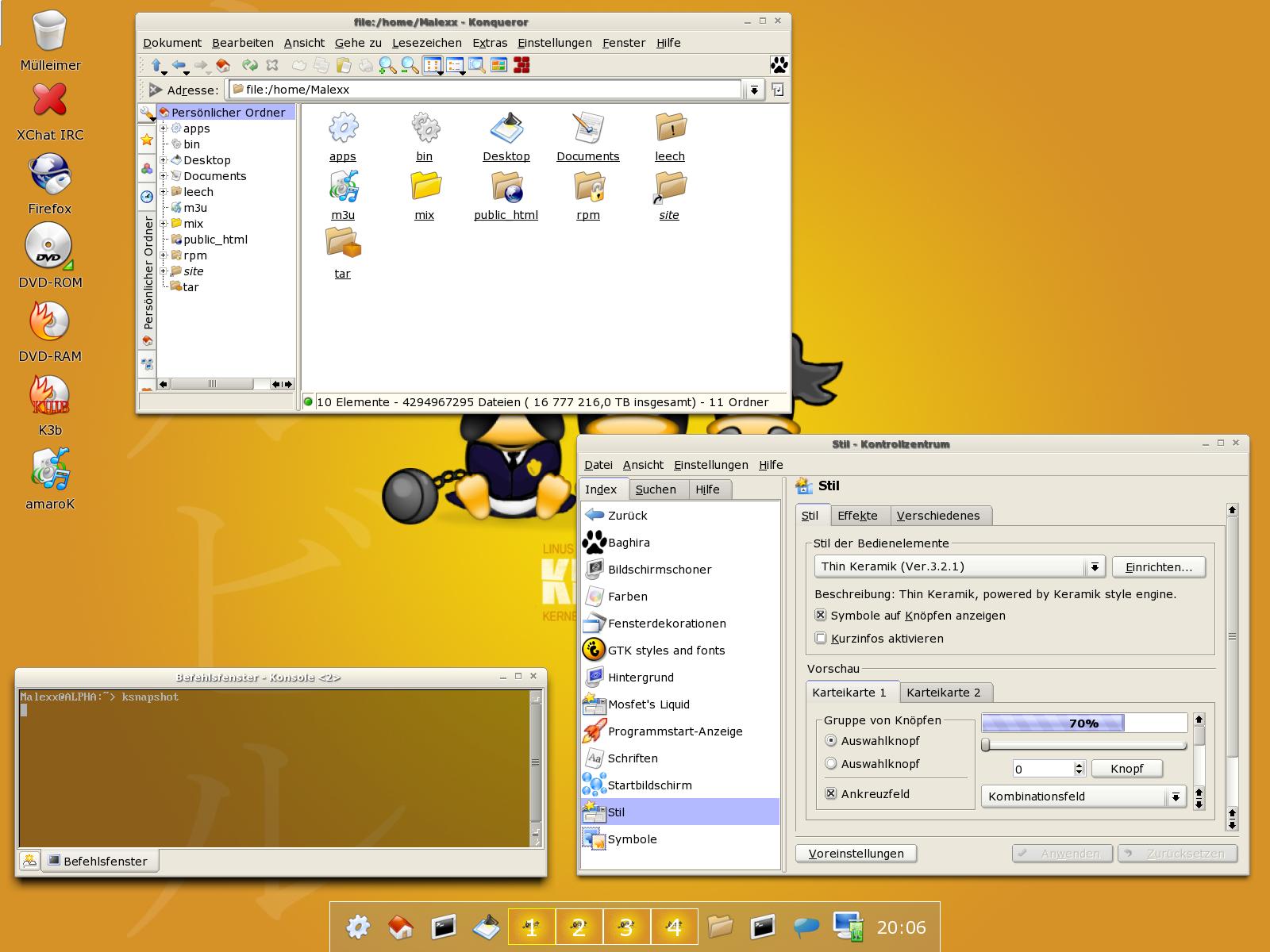Viewport: 1270px width, 952px height.
Task: Select the first Auswahlknopf radio button
Action: point(831,740)
